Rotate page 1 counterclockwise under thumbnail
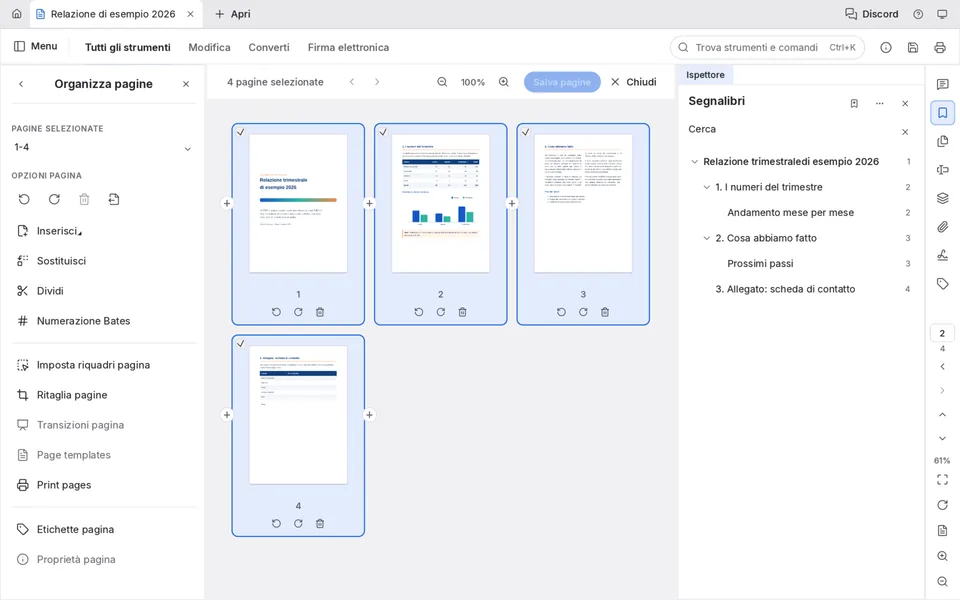 [276, 312]
